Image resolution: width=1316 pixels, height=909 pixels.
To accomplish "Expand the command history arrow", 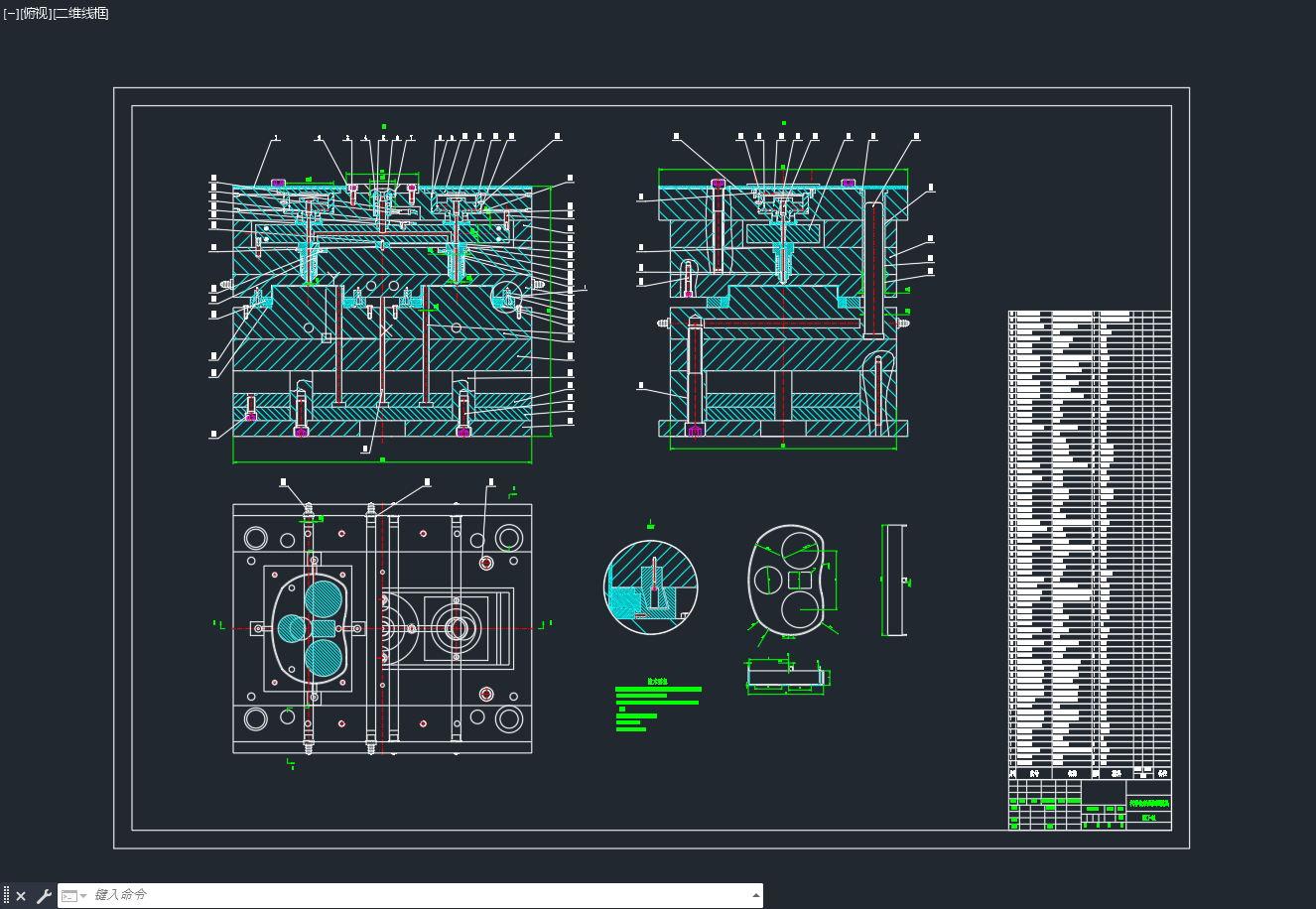I will (x=756, y=895).
